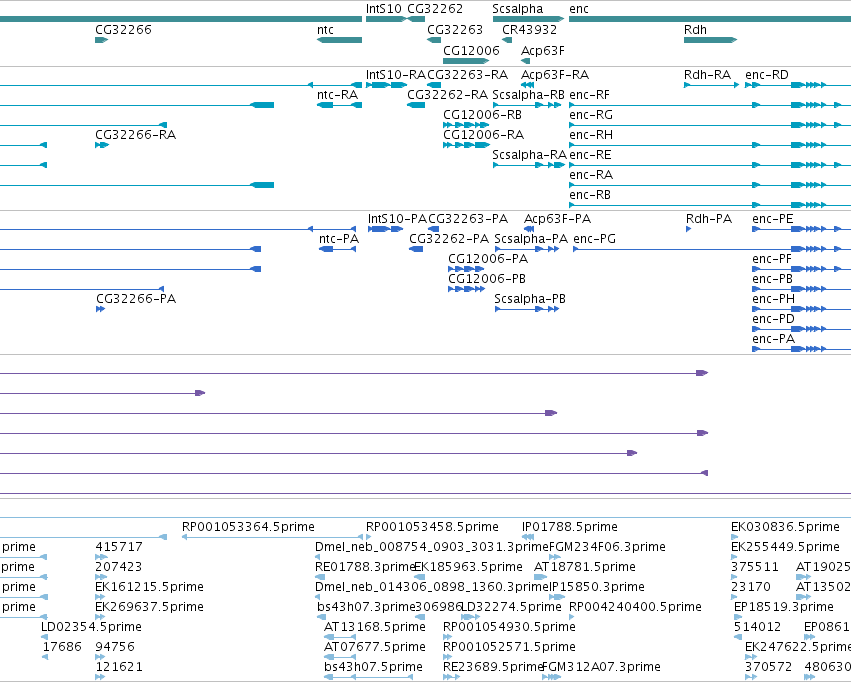Click protein Scsalpha-PB
Screen dimensions: 851x682
click(527, 309)
